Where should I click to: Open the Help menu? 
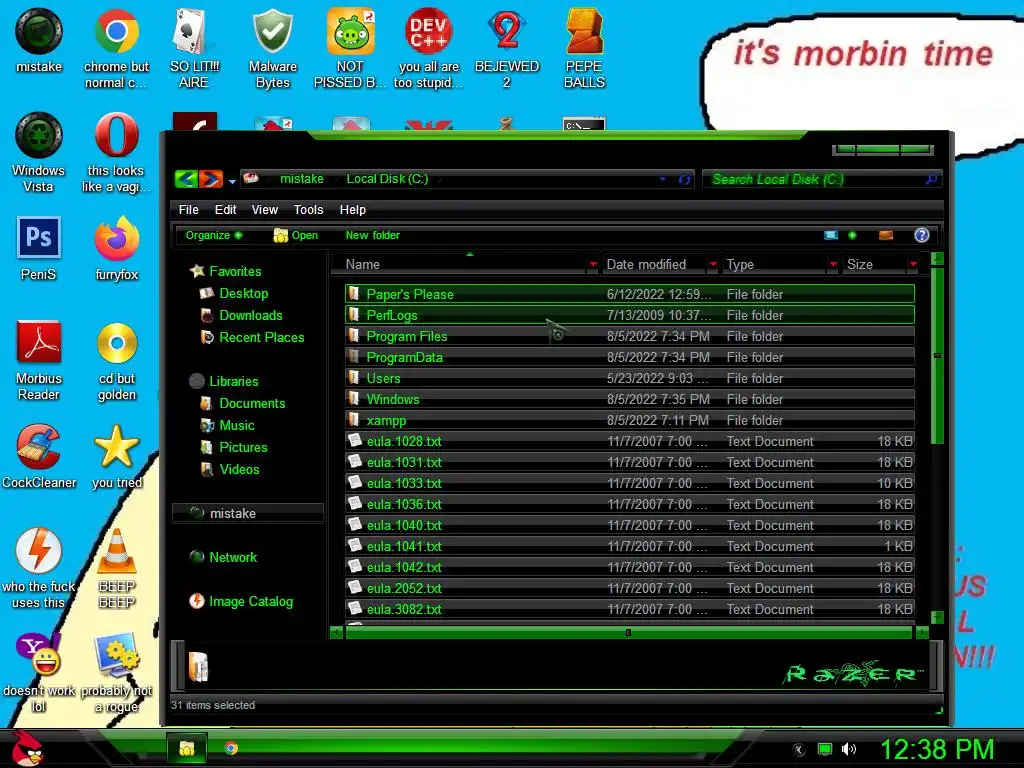pos(353,210)
